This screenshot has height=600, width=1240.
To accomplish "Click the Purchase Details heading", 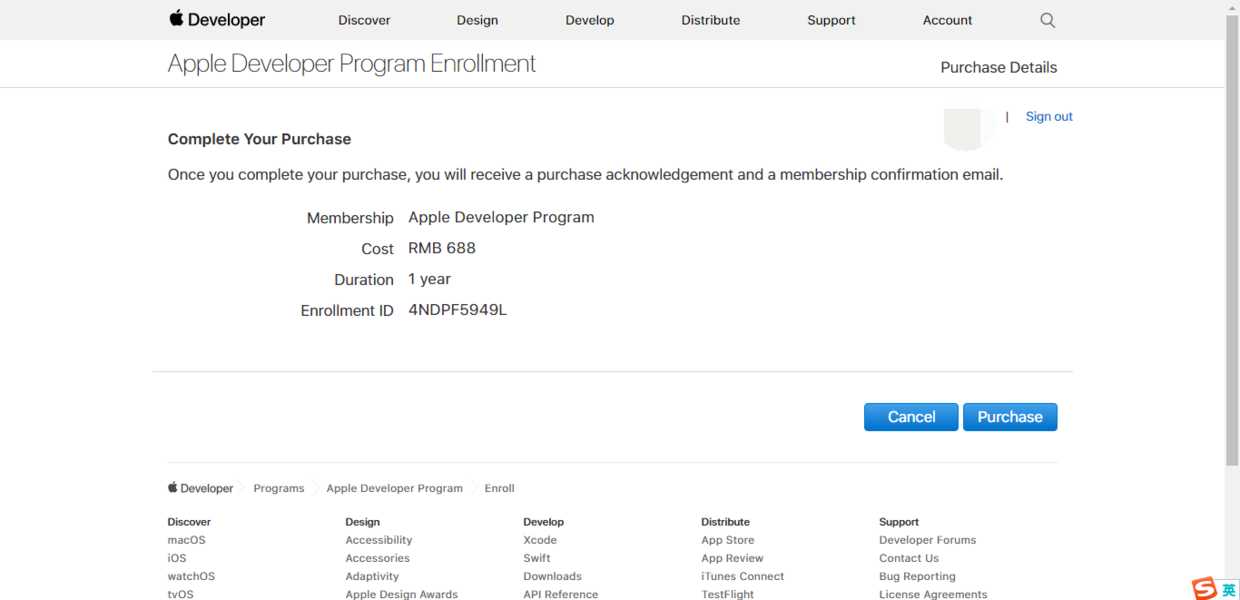I will (999, 67).
